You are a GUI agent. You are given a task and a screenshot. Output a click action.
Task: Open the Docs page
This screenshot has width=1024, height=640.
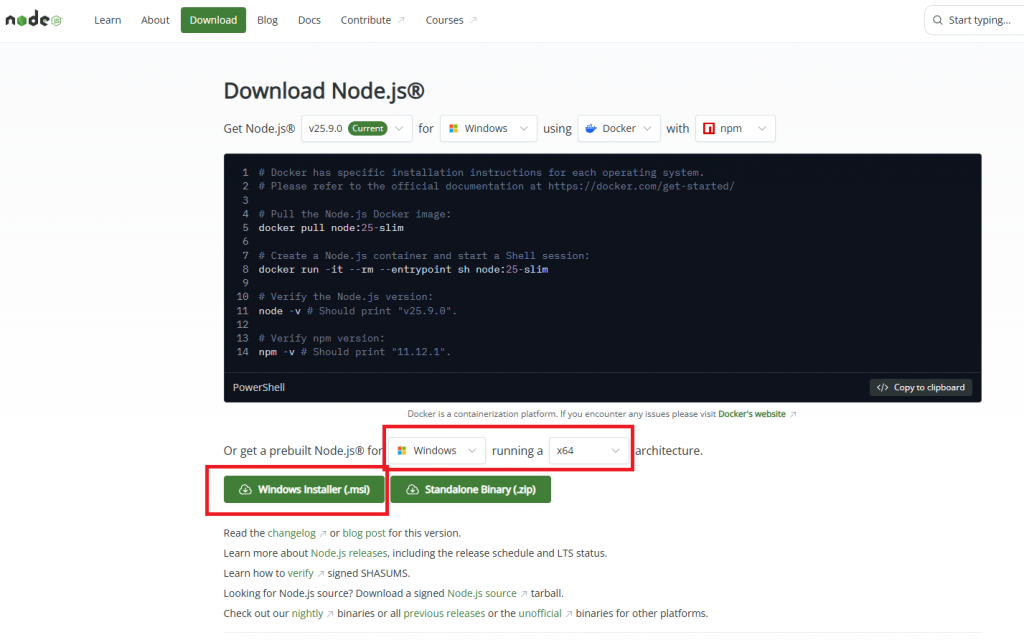[x=309, y=20]
